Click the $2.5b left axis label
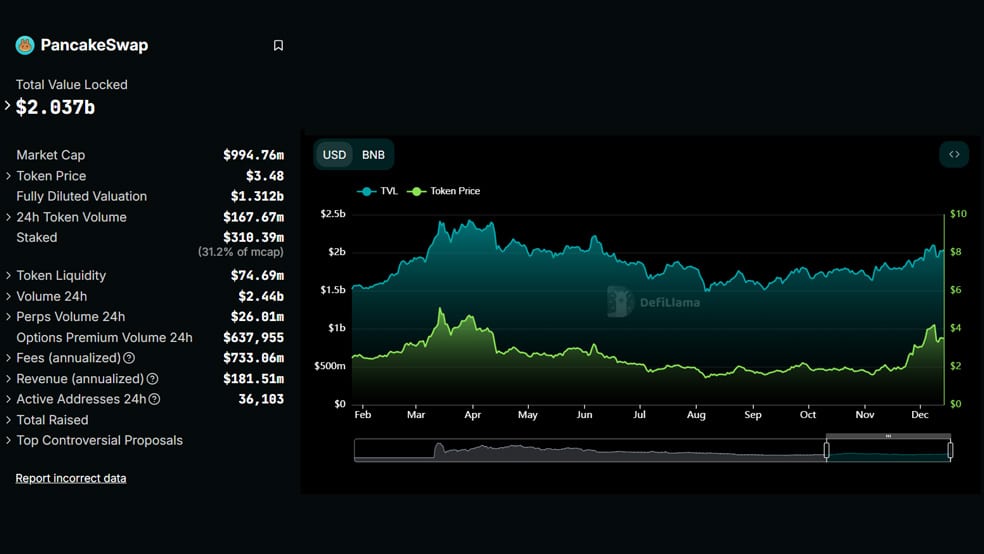 333,214
